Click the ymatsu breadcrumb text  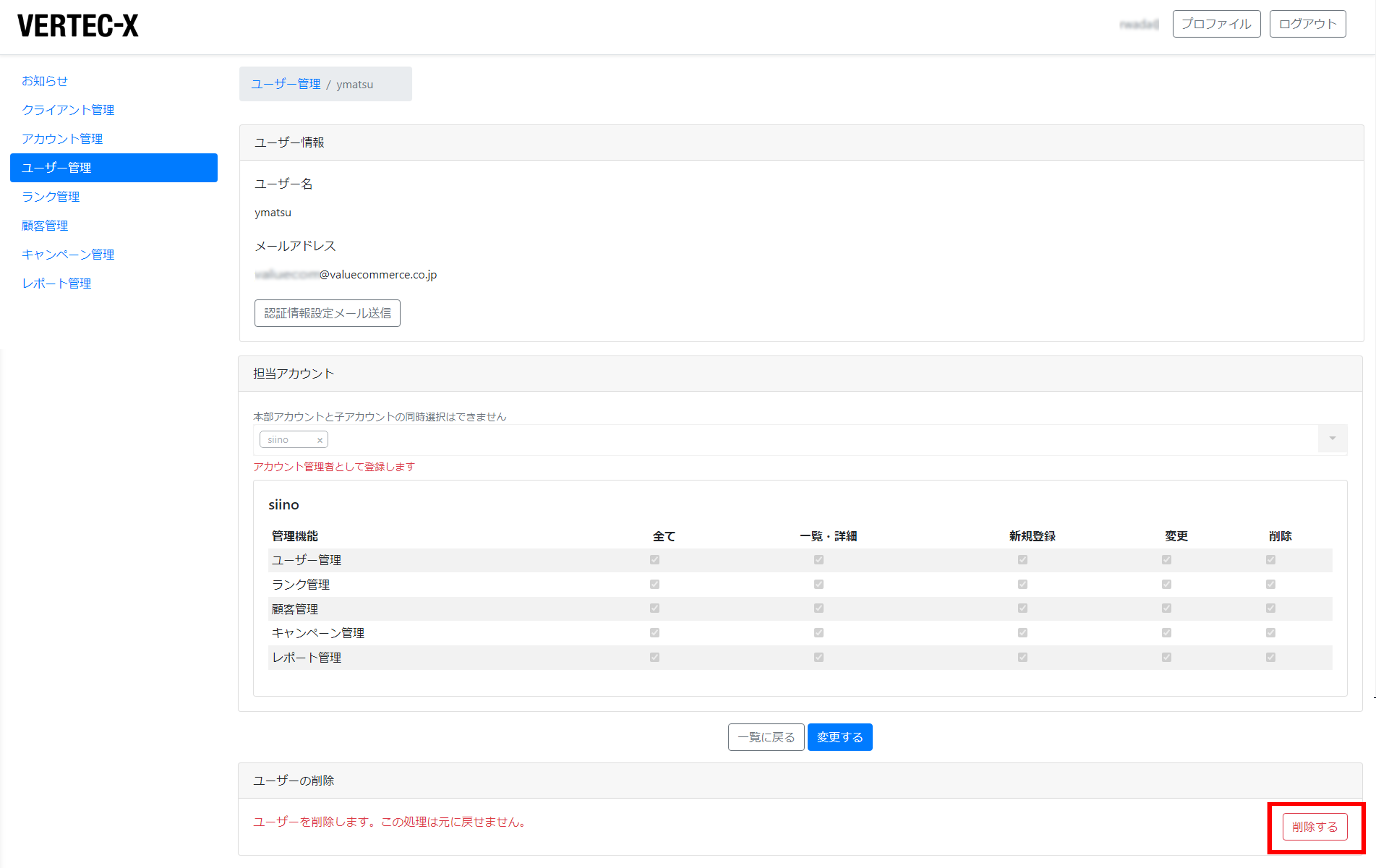(354, 85)
